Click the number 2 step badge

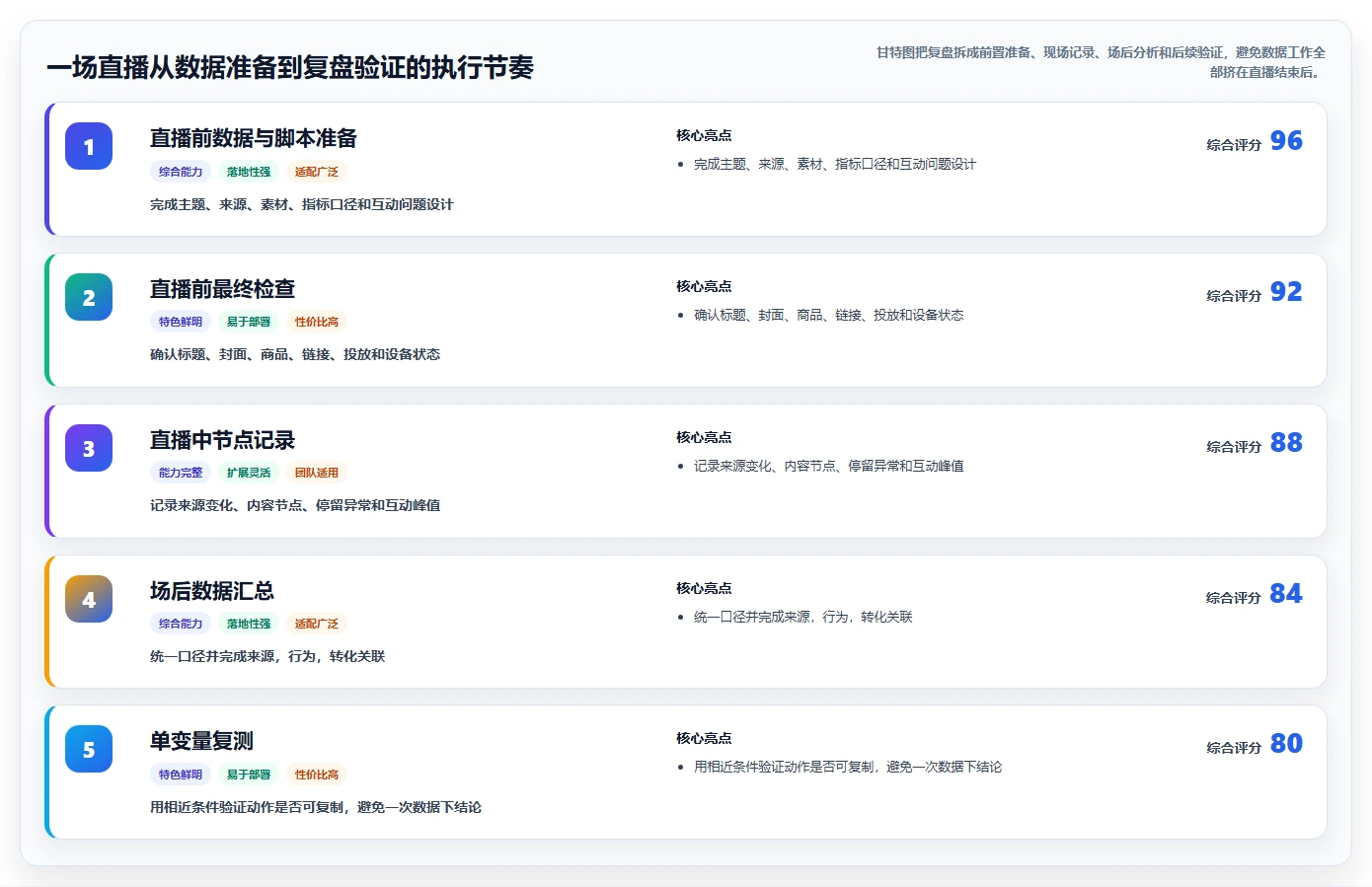pyautogui.click(x=89, y=298)
